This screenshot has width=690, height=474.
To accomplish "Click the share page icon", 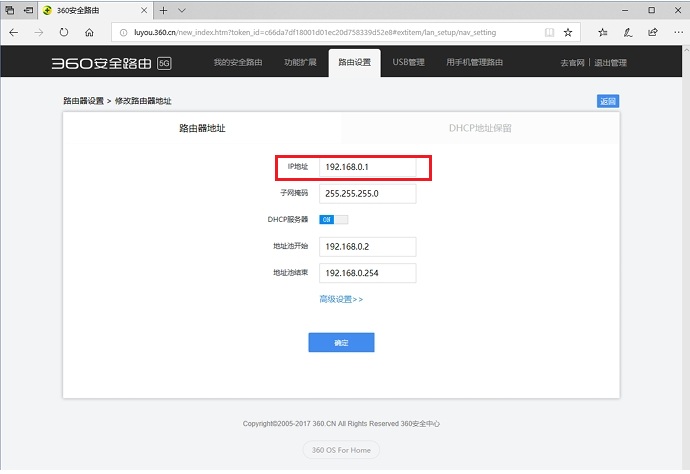I will tap(652, 32).
